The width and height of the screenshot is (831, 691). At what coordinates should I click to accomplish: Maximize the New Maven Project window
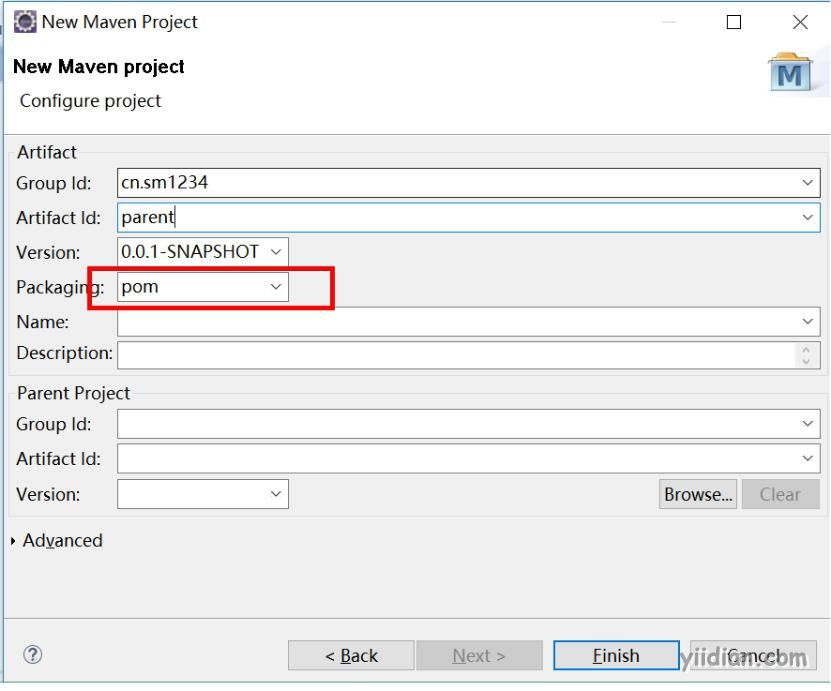(734, 22)
